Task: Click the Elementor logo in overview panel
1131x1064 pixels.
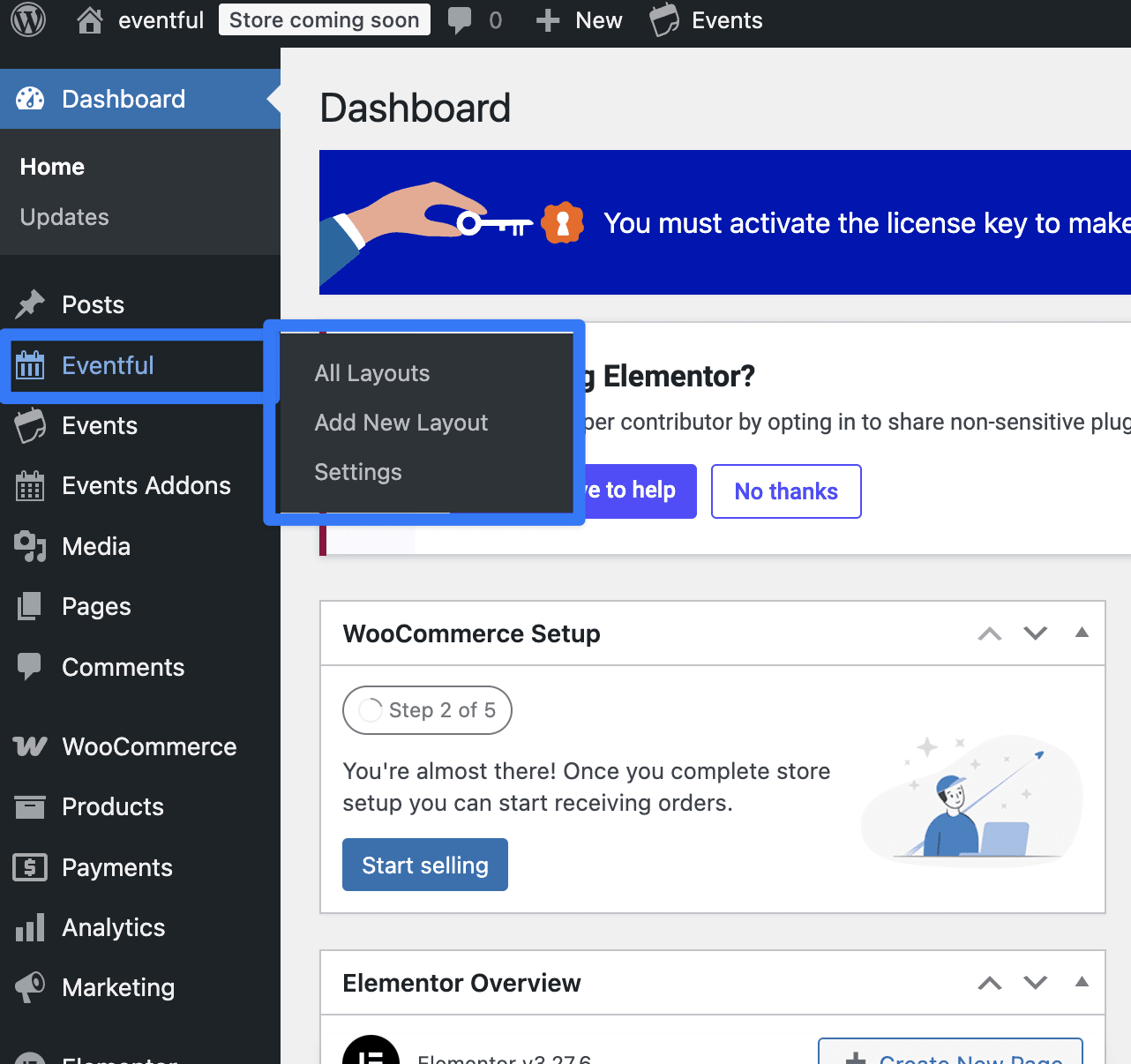Action: [x=371, y=1050]
